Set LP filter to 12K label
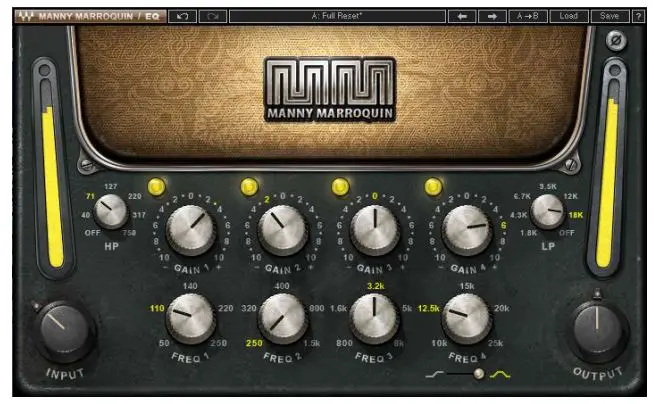The height and width of the screenshot is (404, 654). [x=571, y=196]
